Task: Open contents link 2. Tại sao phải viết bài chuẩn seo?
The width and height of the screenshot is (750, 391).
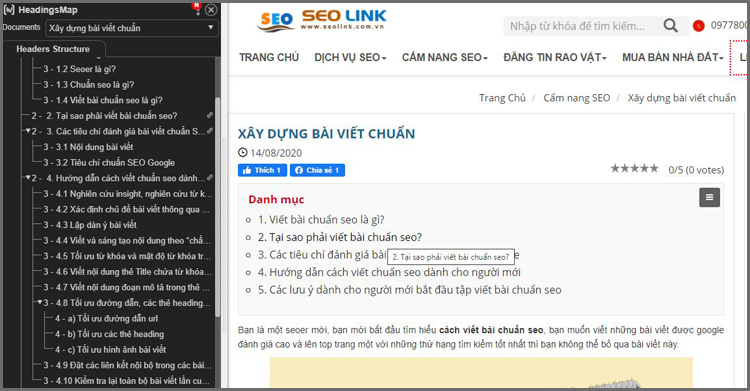Action: coord(340,237)
